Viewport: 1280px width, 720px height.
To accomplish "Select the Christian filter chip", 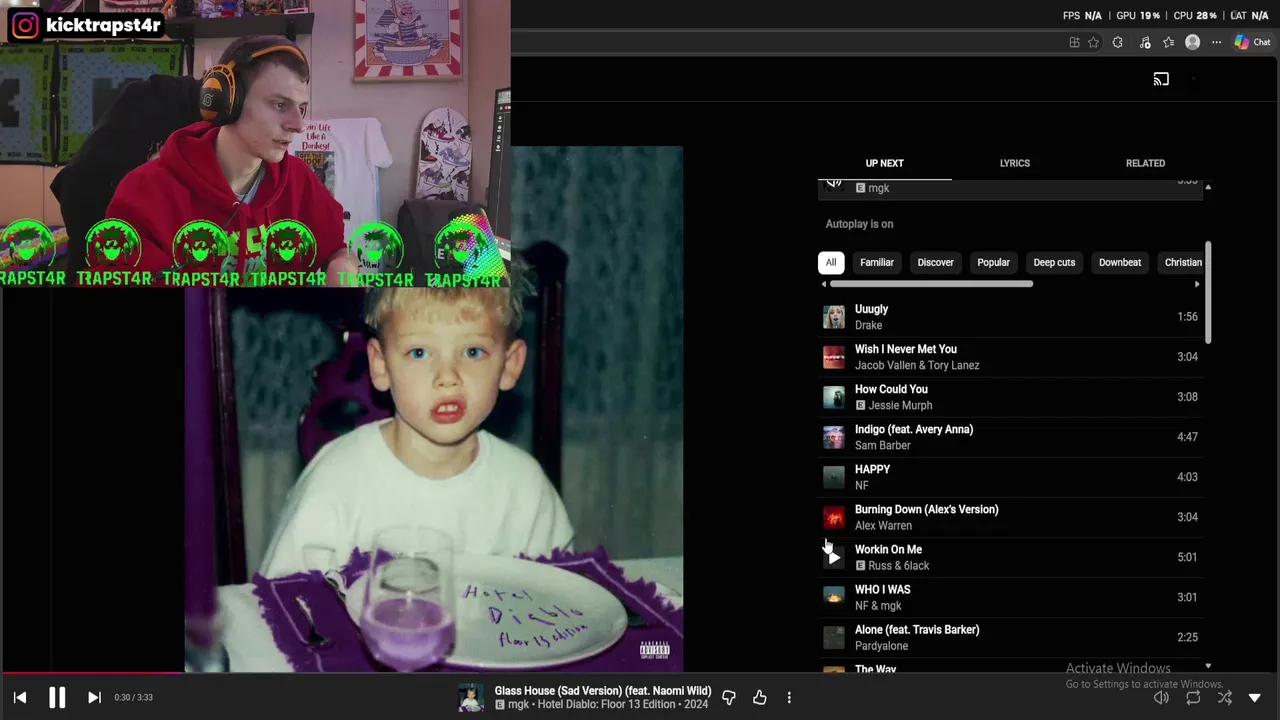I will point(1182,262).
